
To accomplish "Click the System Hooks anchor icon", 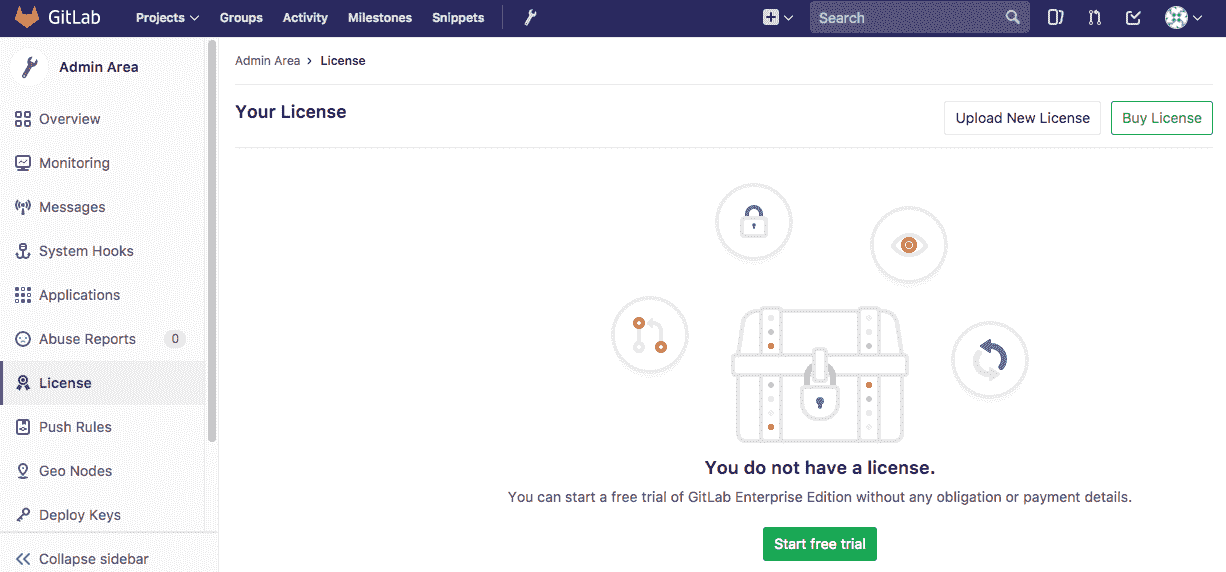I will tap(23, 251).
